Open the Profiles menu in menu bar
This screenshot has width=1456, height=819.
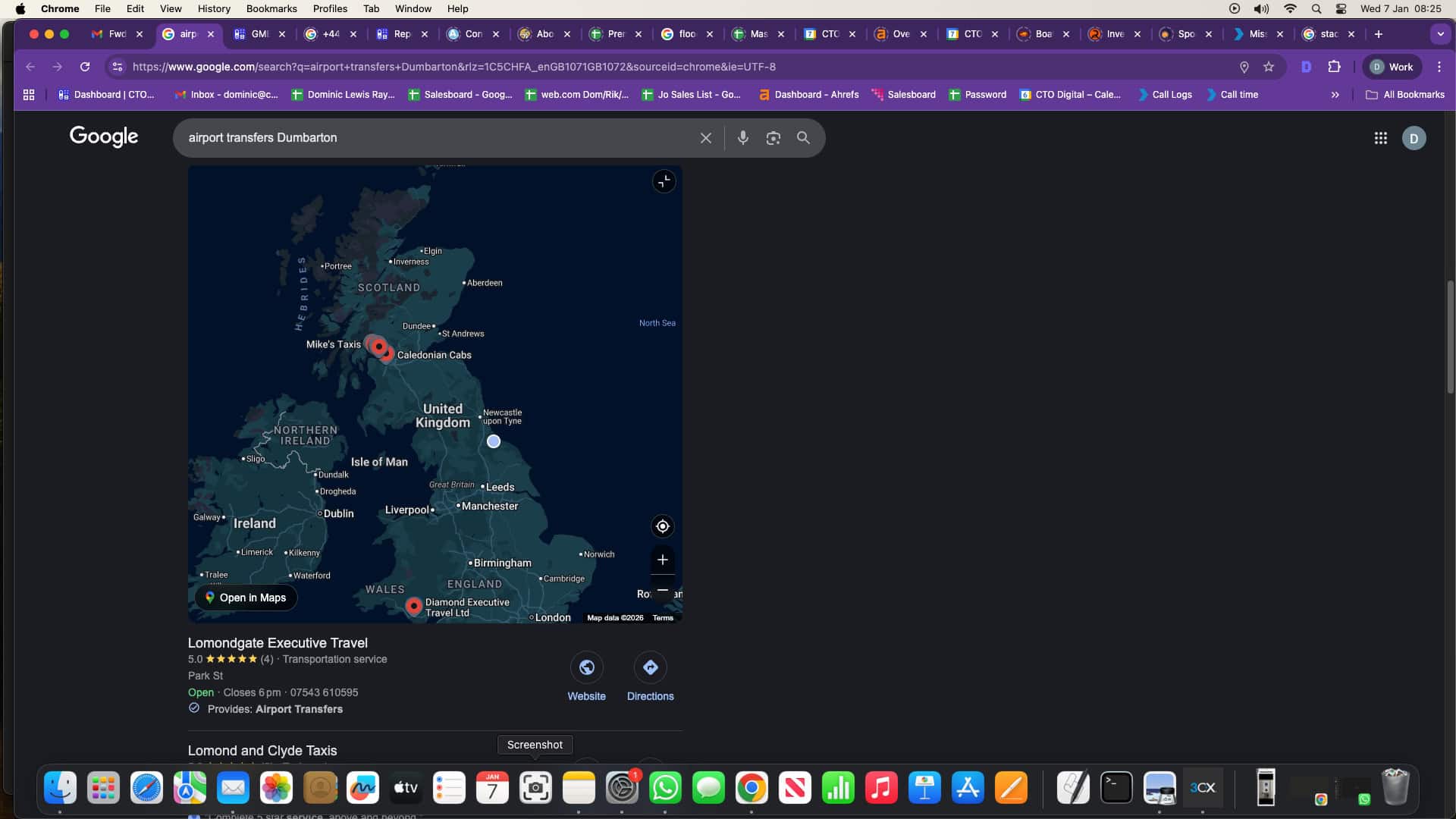[x=330, y=8]
